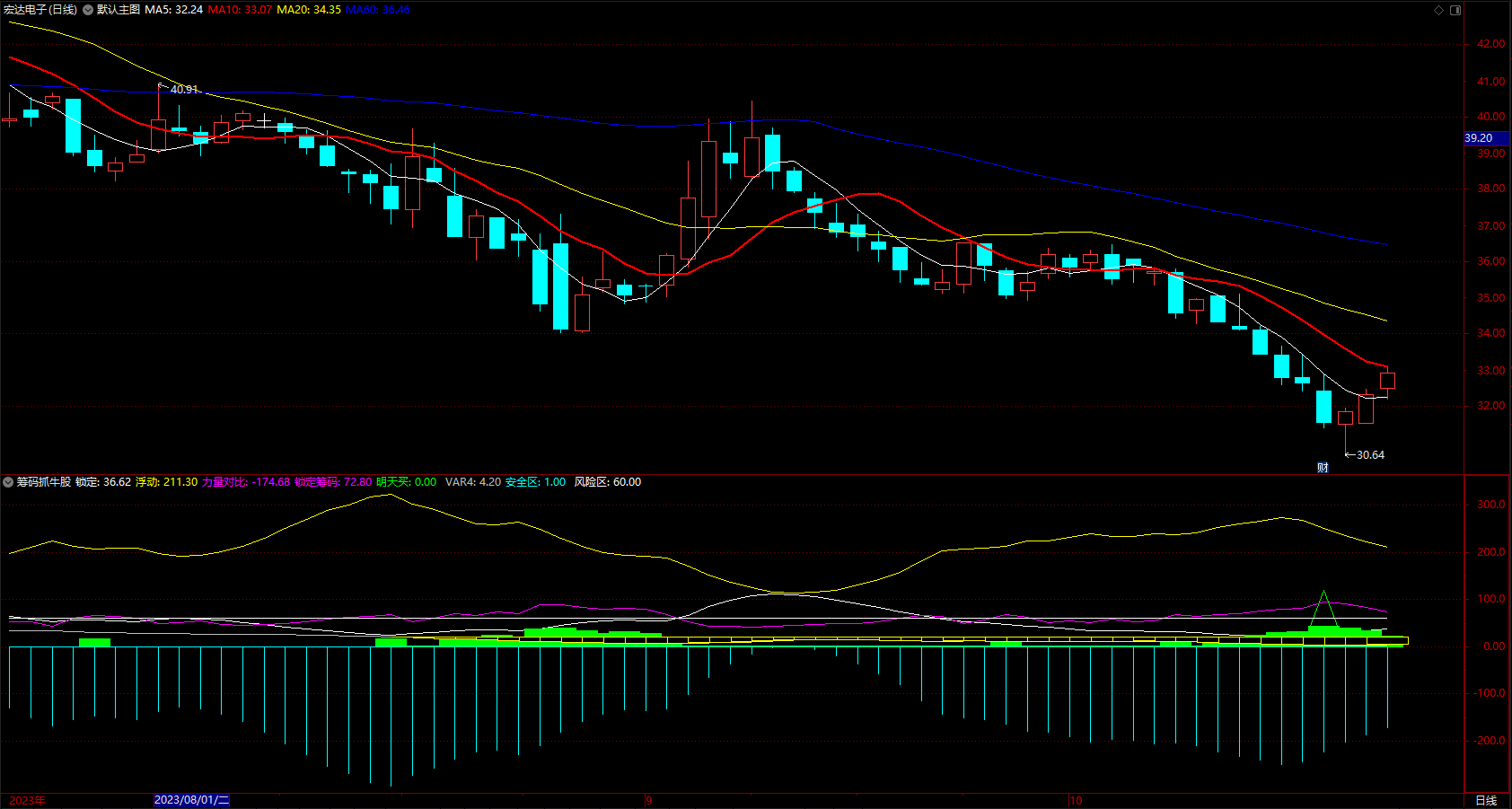The height and width of the screenshot is (809, 1512).
Task: Click the 日线 period button at bottom-right
Action: click(1486, 800)
